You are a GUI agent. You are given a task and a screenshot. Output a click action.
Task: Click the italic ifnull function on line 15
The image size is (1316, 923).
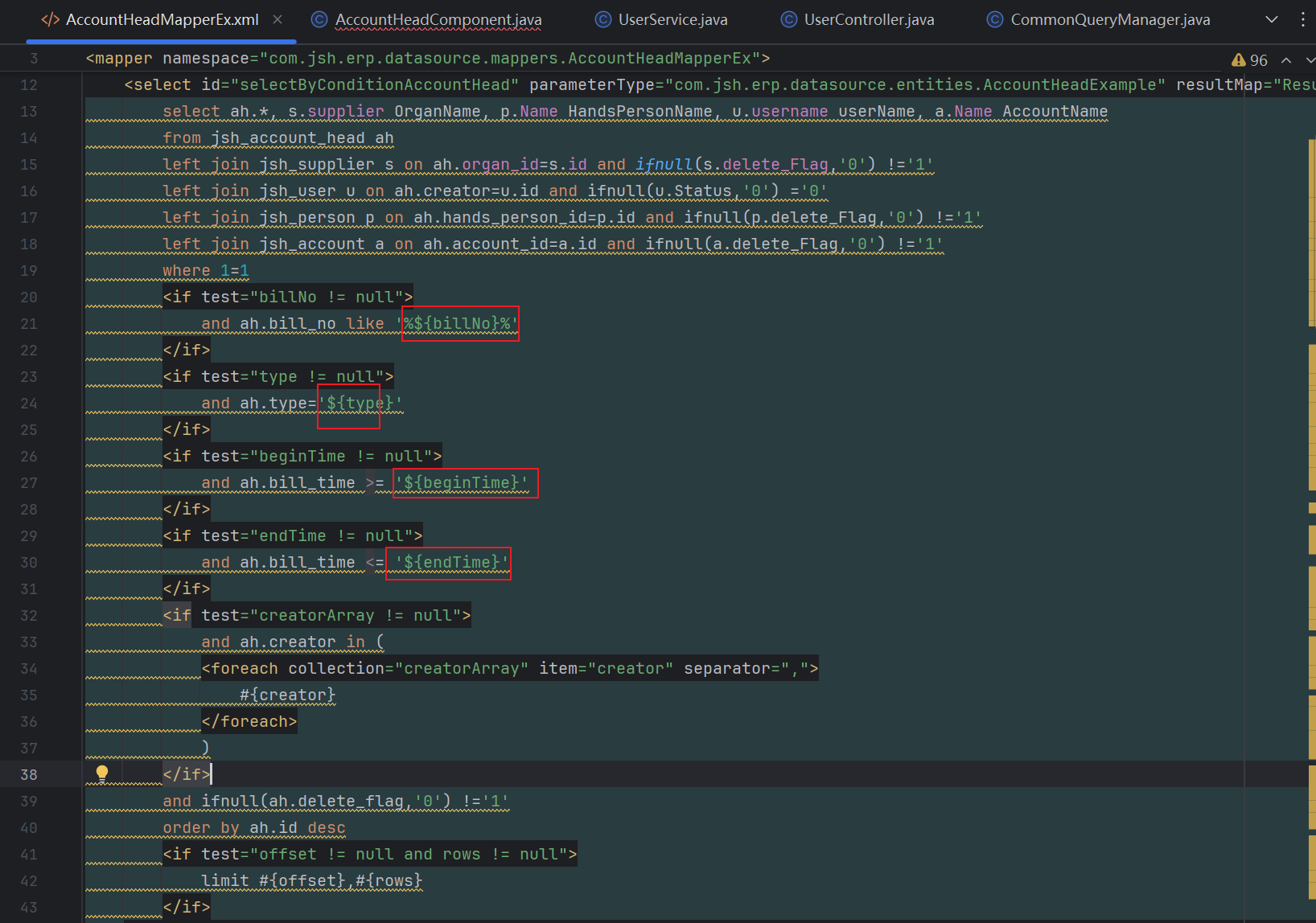click(664, 164)
